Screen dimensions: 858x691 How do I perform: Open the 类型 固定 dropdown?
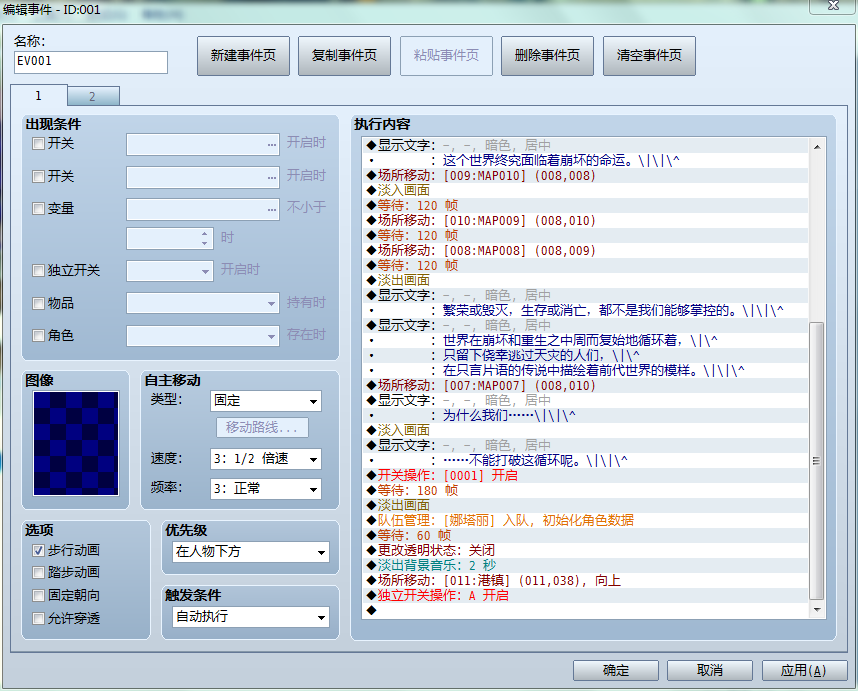point(266,401)
